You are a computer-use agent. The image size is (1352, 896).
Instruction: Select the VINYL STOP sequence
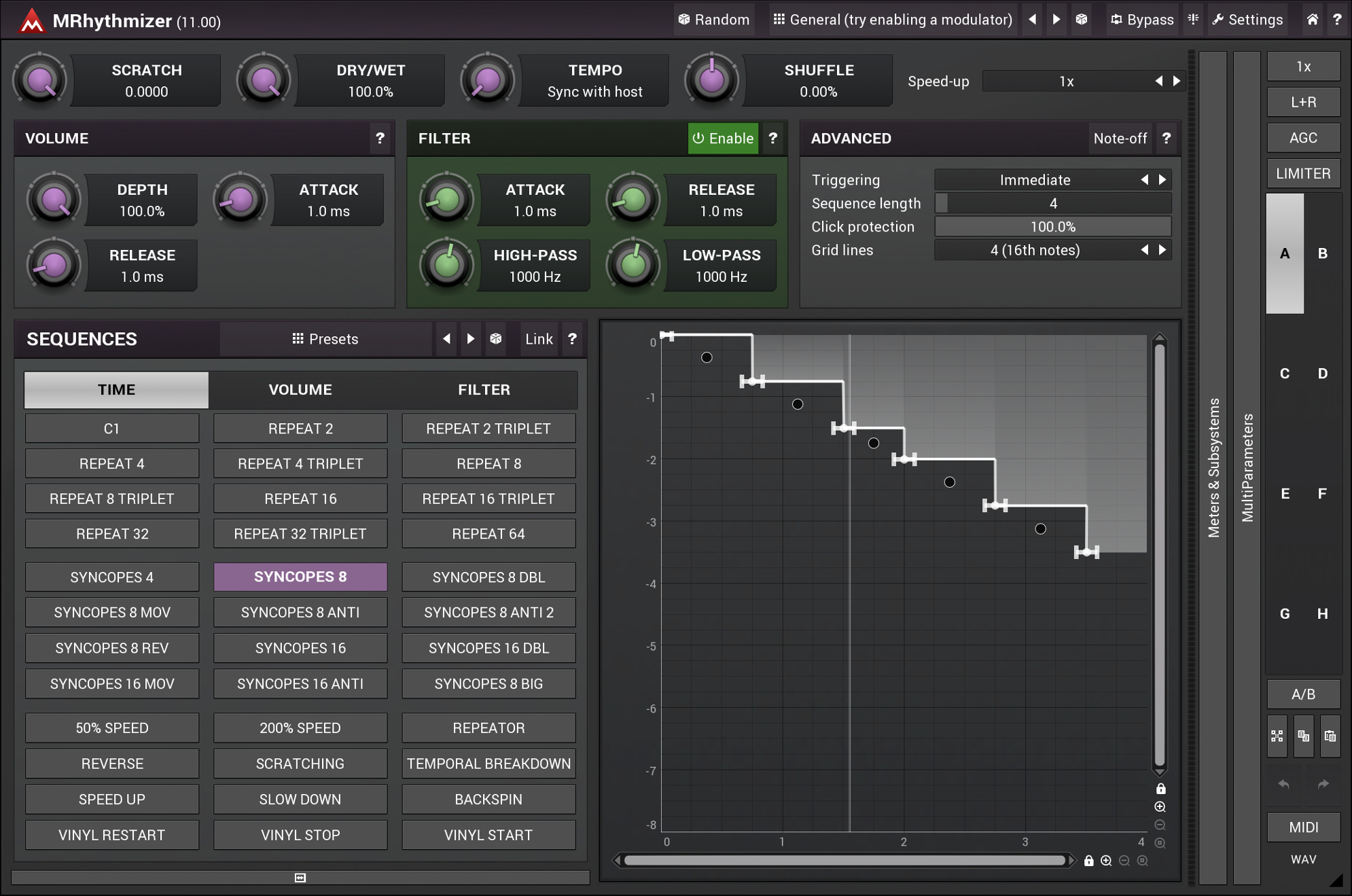(300, 835)
